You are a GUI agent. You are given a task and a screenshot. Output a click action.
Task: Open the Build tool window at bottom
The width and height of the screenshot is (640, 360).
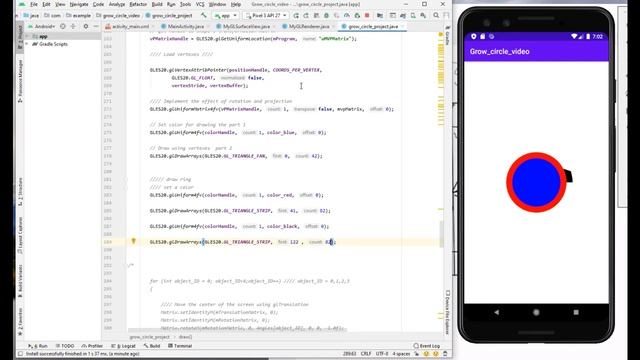click(x=152, y=346)
